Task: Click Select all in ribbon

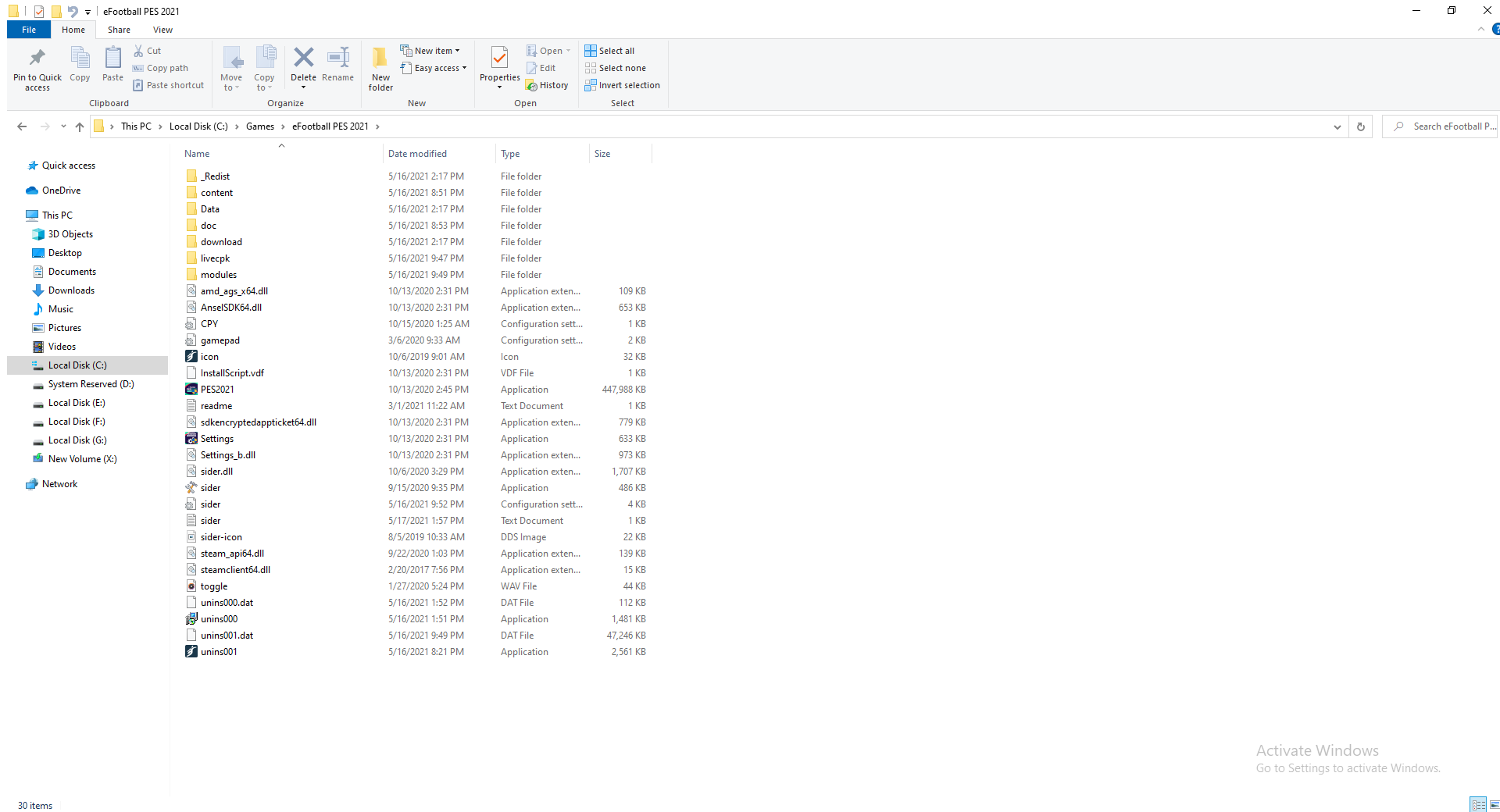Action: (609, 51)
